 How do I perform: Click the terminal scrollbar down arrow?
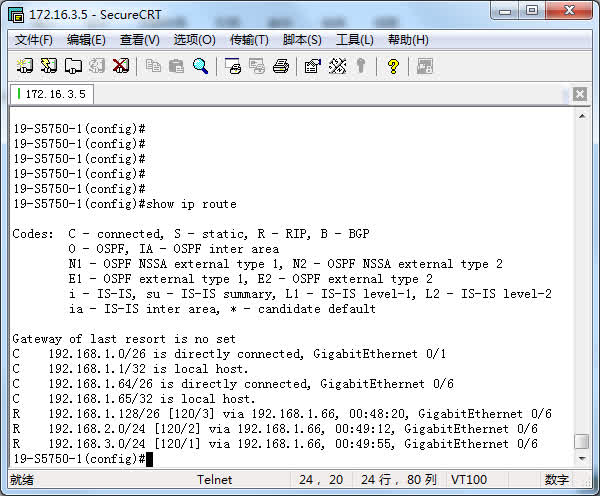click(581, 460)
